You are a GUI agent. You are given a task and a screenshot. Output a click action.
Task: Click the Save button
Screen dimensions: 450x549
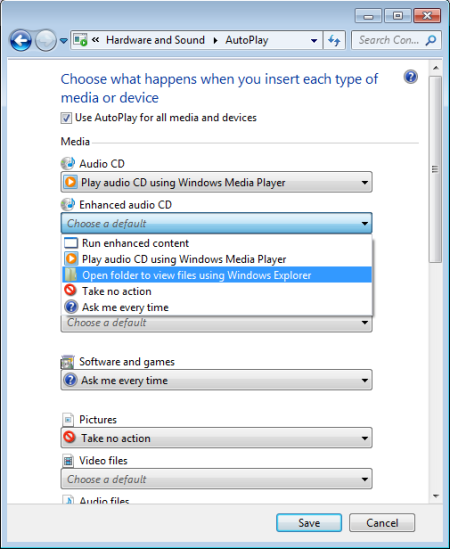coord(309,523)
